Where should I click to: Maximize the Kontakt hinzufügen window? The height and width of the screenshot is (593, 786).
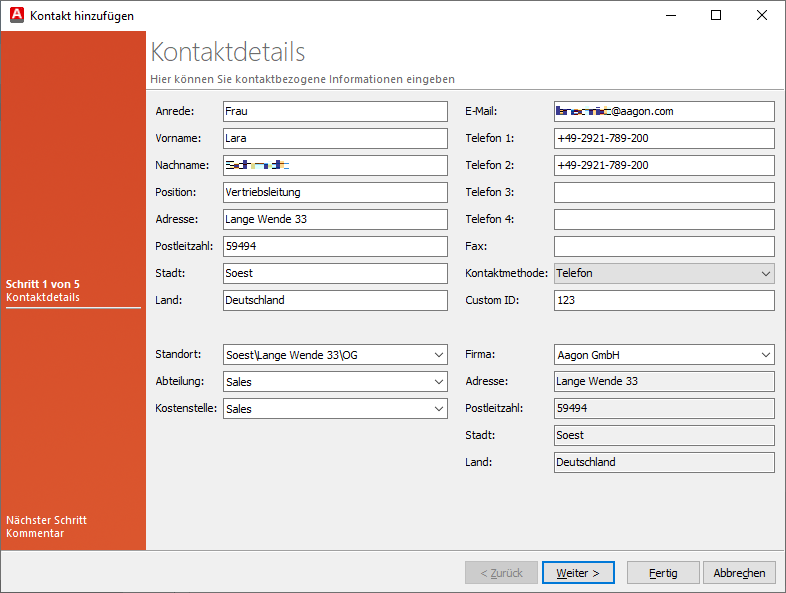(716, 15)
